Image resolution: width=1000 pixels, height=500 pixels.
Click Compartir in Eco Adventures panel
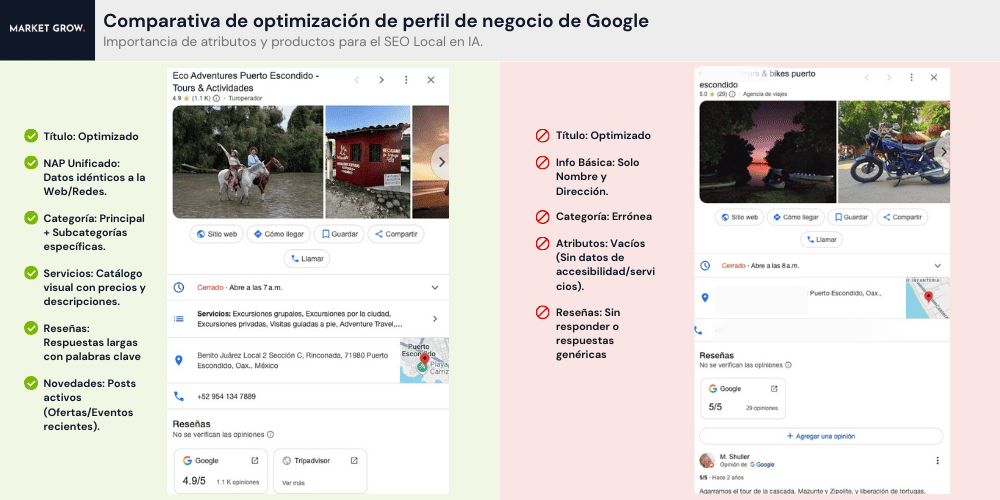[395, 234]
